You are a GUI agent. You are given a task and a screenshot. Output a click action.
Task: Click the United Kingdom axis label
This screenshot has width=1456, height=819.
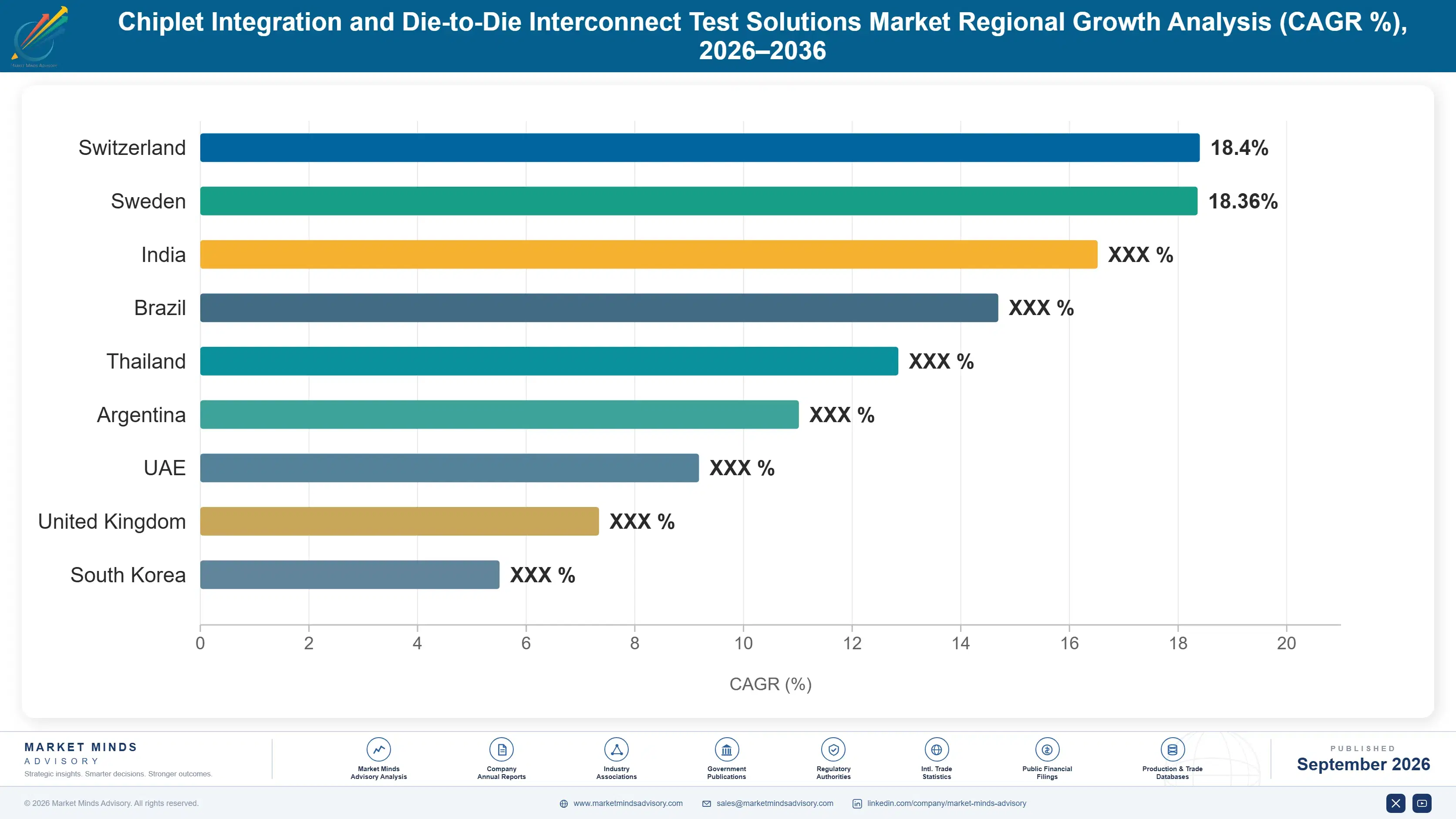pos(112,521)
